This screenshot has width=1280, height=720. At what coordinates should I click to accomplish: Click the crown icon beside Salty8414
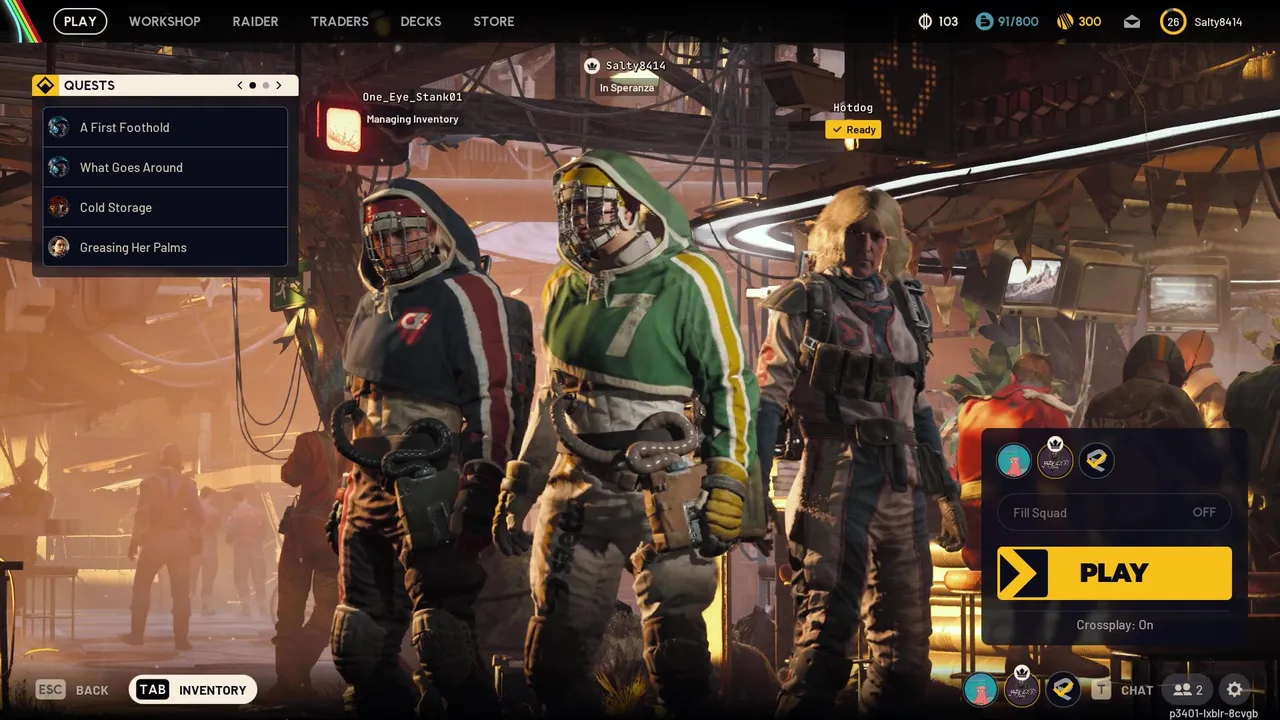(592, 66)
